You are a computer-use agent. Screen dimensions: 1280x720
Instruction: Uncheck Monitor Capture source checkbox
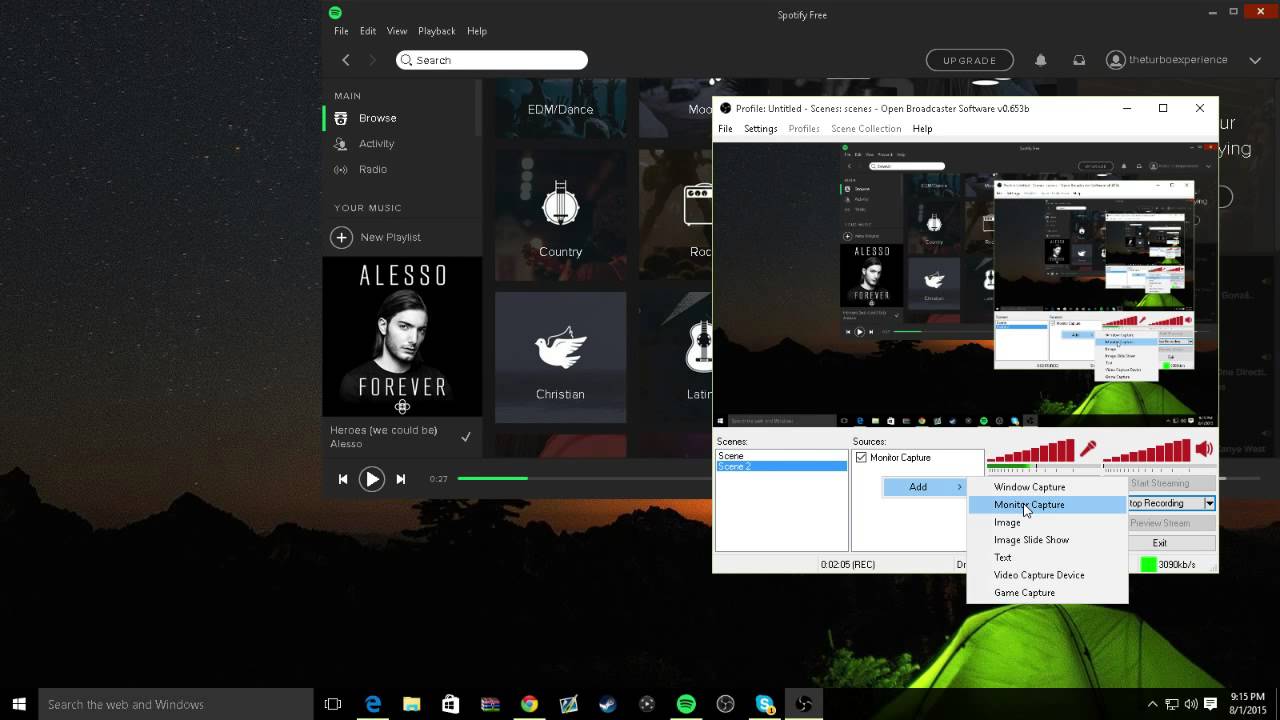tap(861, 458)
